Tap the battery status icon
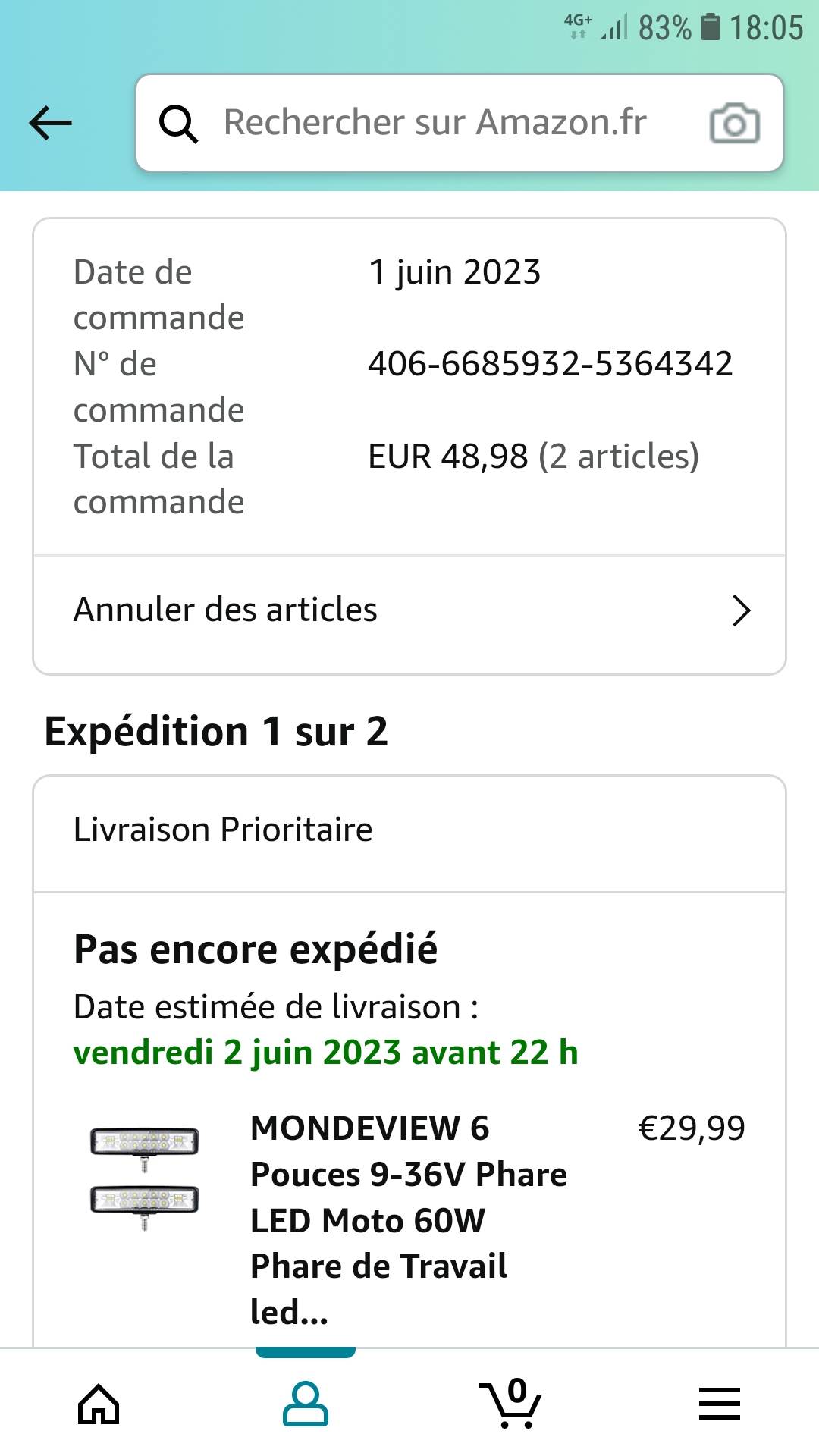This screenshot has height=1456, width=819. [x=710, y=27]
